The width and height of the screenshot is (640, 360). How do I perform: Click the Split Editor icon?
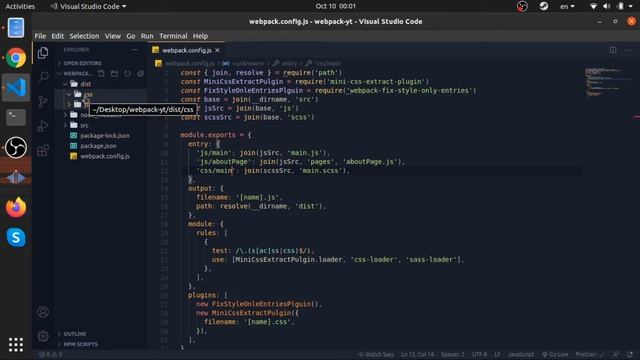pos(613,50)
